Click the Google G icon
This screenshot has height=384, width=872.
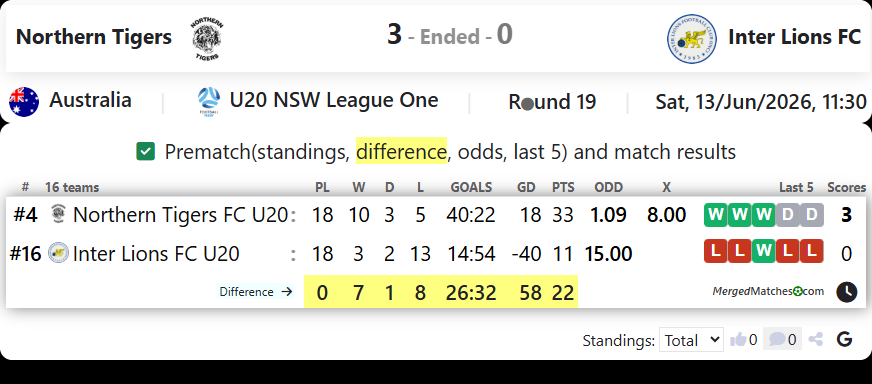pos(844,339)
